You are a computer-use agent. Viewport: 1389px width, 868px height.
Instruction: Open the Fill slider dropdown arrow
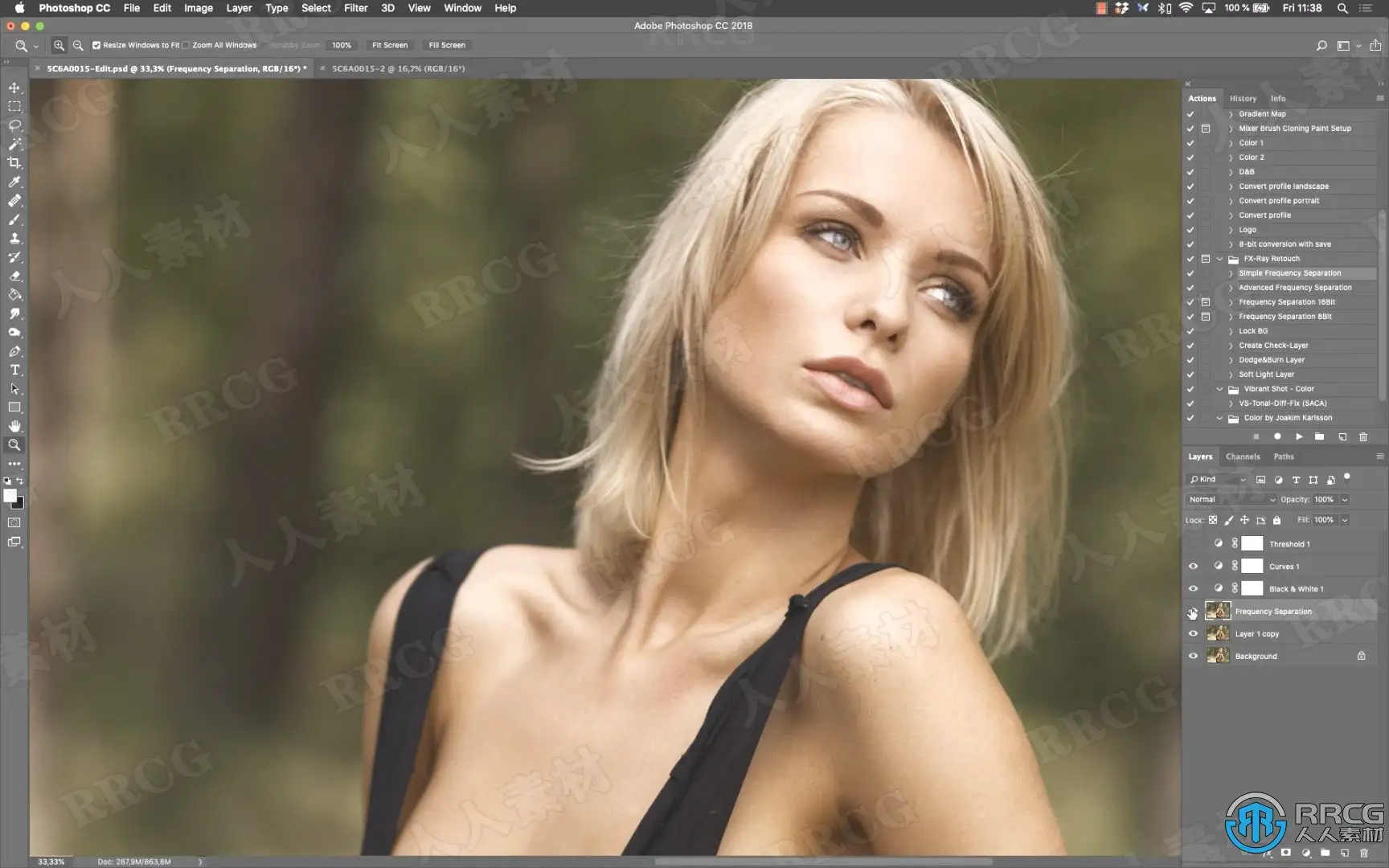pos(1344,520)
